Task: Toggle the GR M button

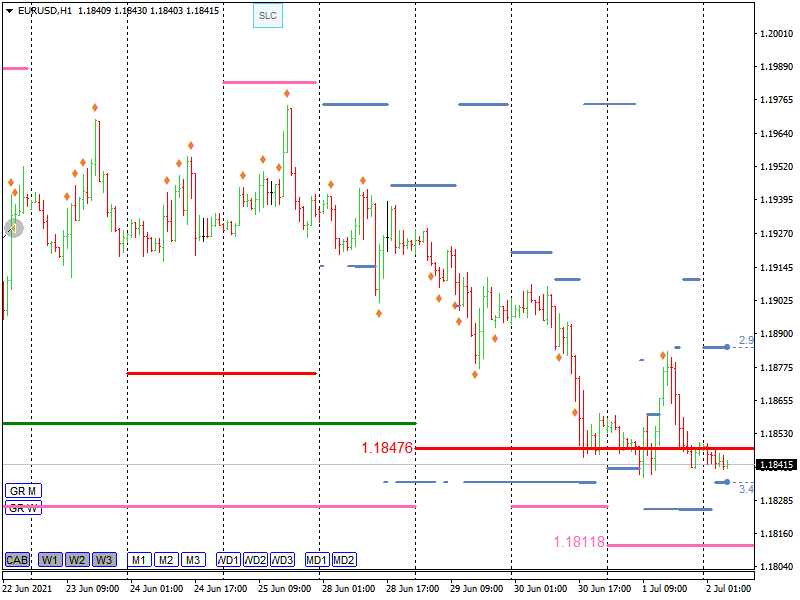Action: point(23,491)
